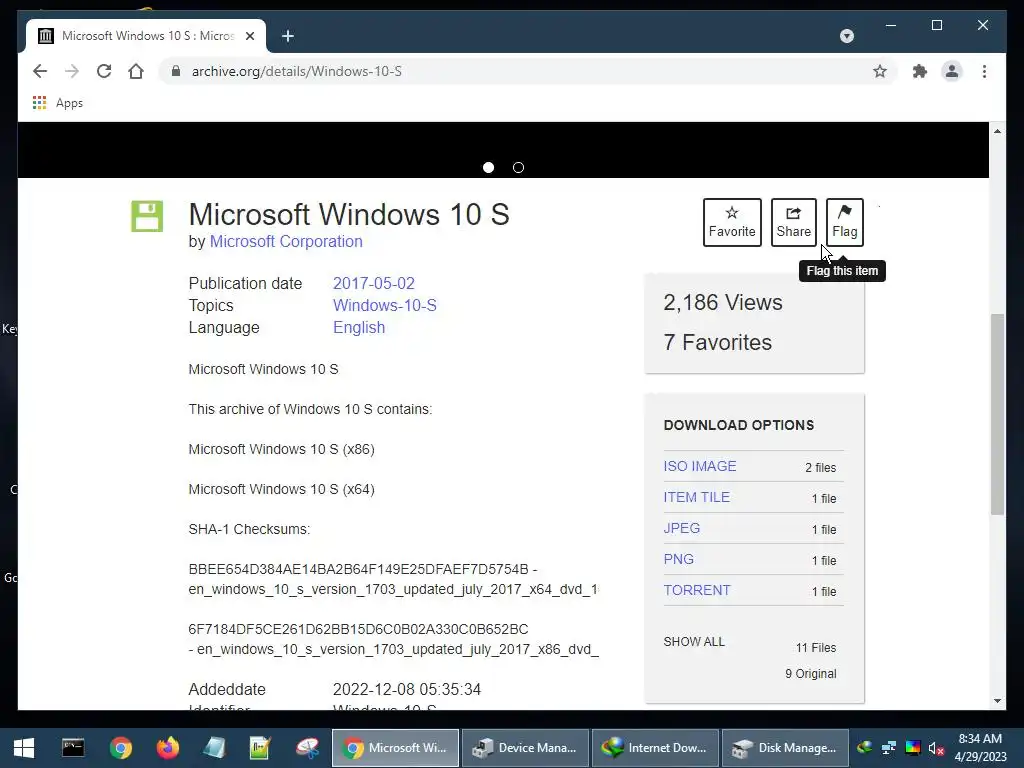Screen dimensions: 1024x768
Task: Open ITEM TILE download option
Action: [x=696, y=497]
